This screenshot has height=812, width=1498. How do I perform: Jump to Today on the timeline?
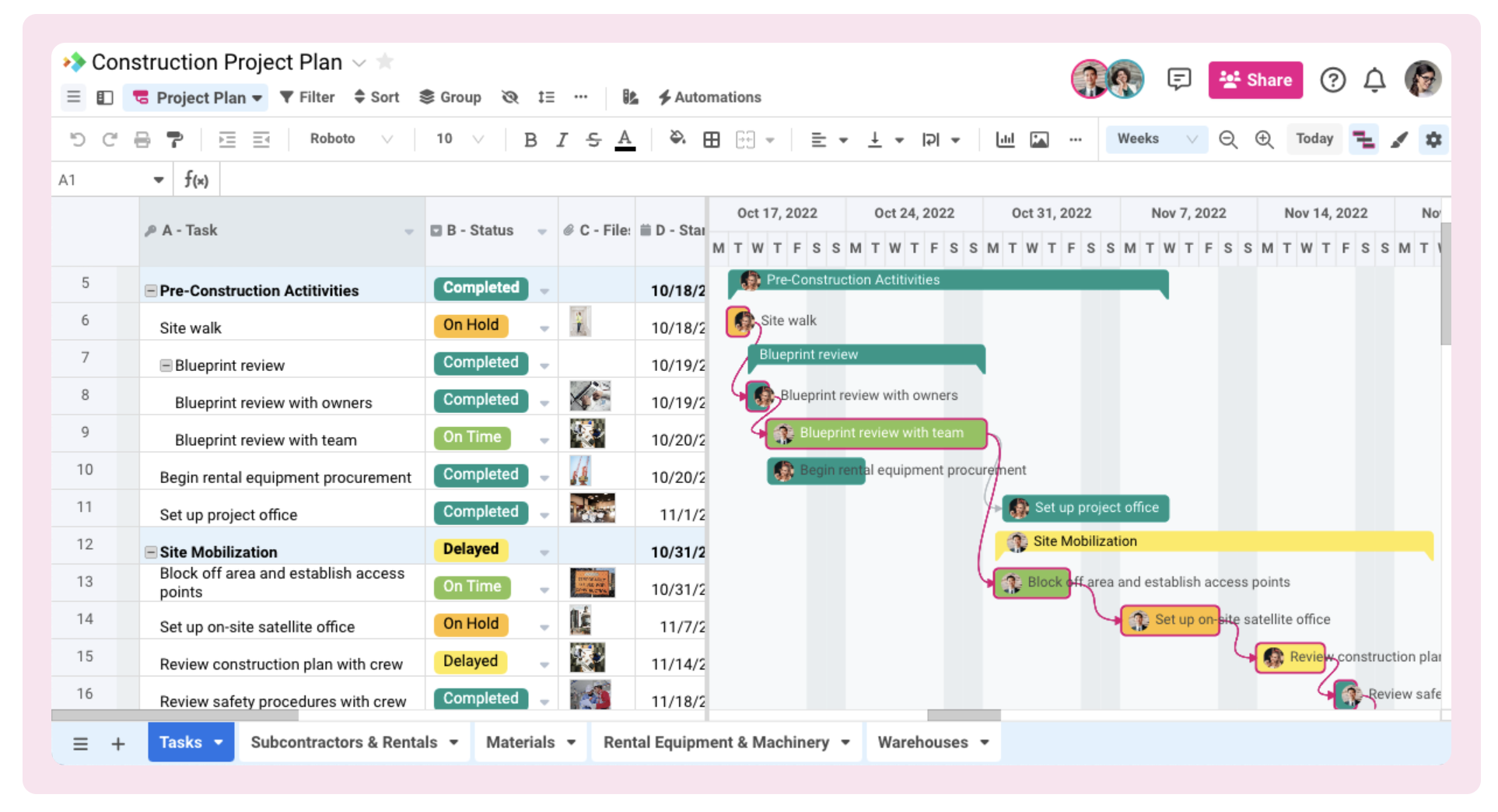click(x=1314, y=138)
